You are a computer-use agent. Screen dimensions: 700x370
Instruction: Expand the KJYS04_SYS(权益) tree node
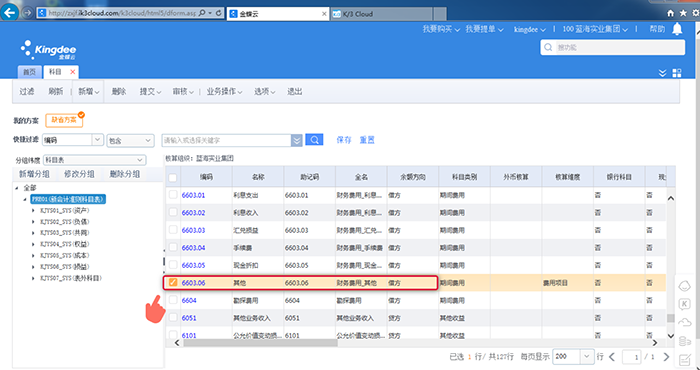coord(33,244)
